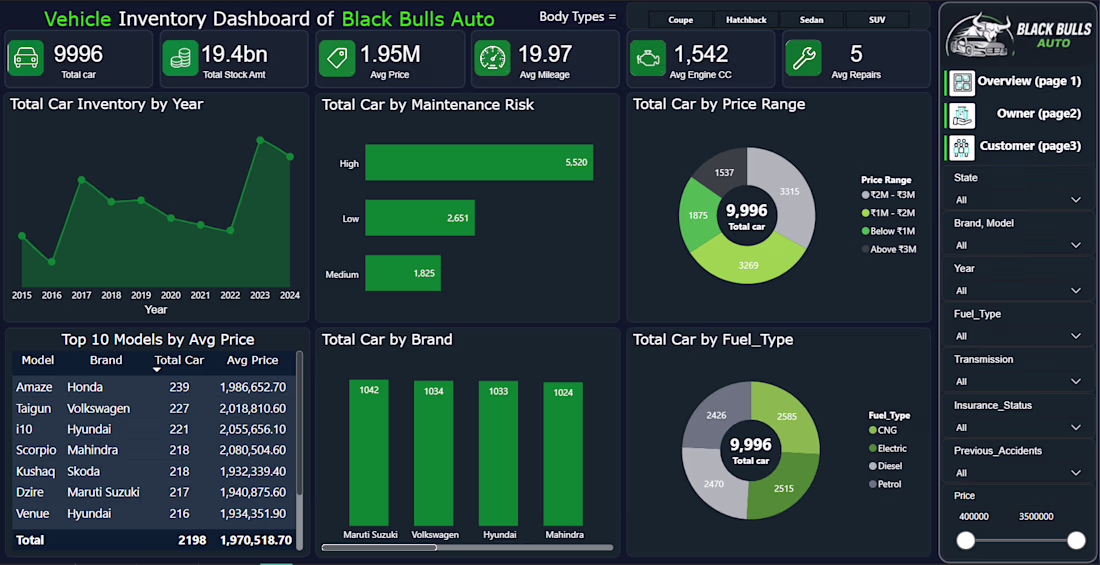1100x565 pixels.
Task: Select the Volkswagen brand bar
Action: point(434,454)
